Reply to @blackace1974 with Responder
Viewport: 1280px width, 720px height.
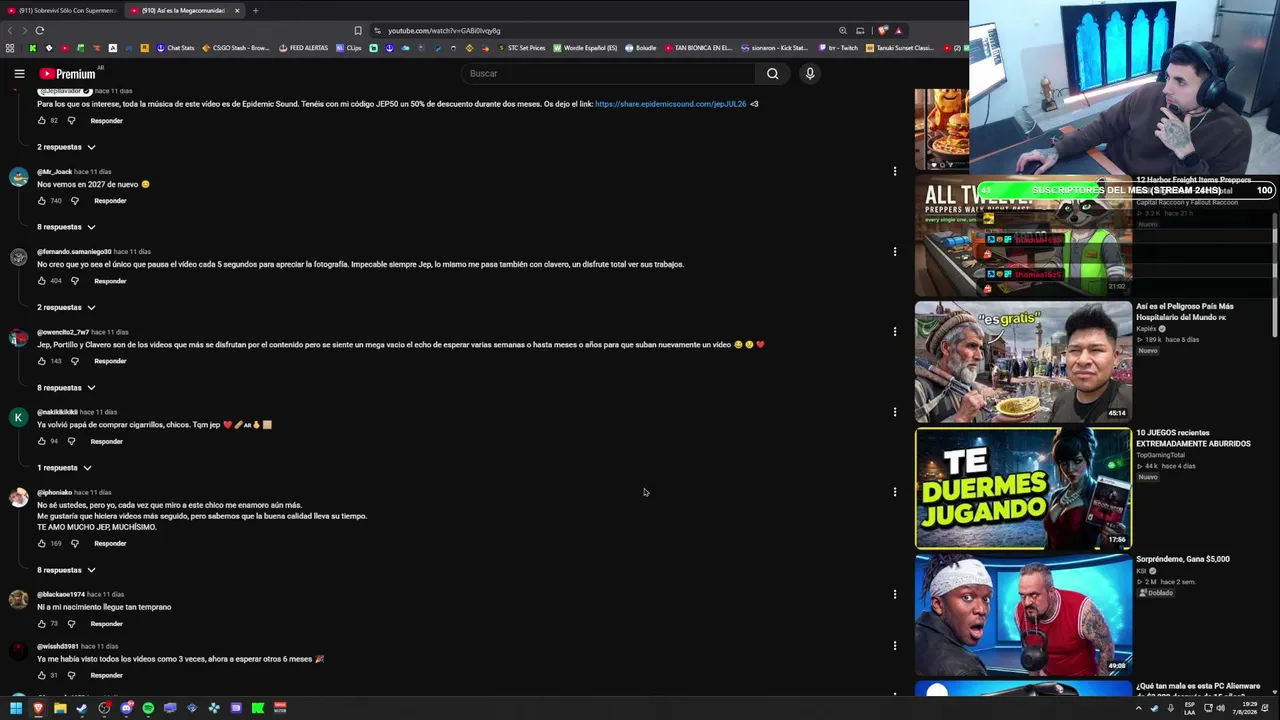coord(106,624)
